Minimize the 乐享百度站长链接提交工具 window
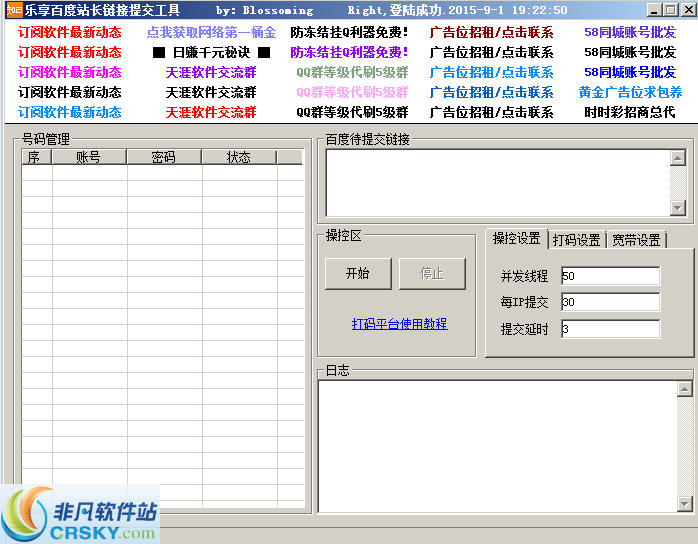 pos(653,10)
